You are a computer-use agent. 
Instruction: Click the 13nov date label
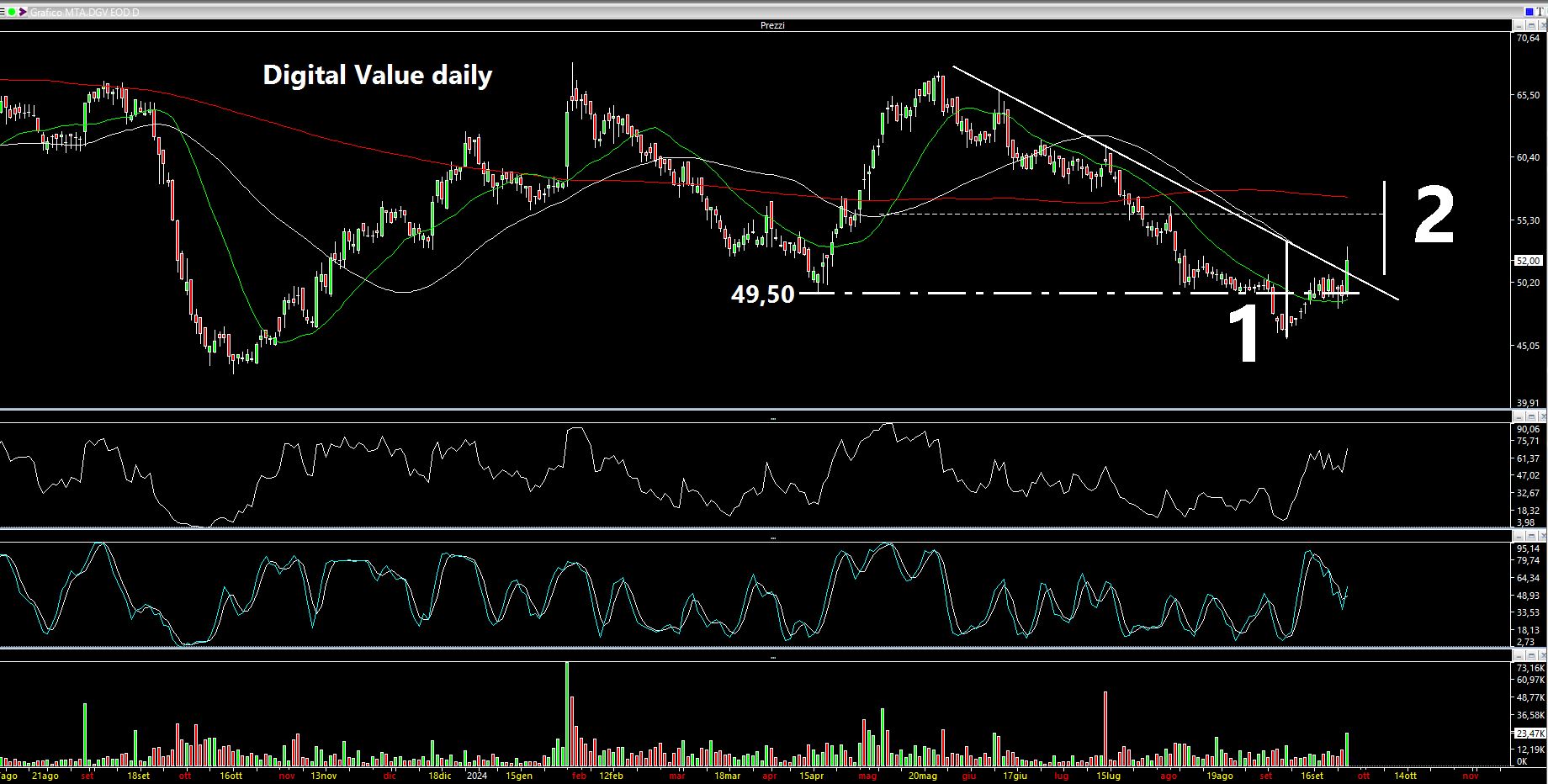tap(324, 776)
